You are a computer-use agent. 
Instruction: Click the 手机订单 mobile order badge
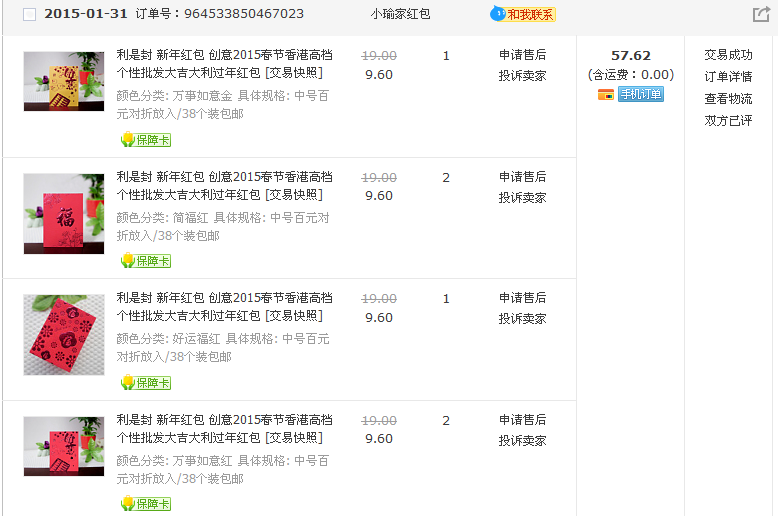pos(640,95)
